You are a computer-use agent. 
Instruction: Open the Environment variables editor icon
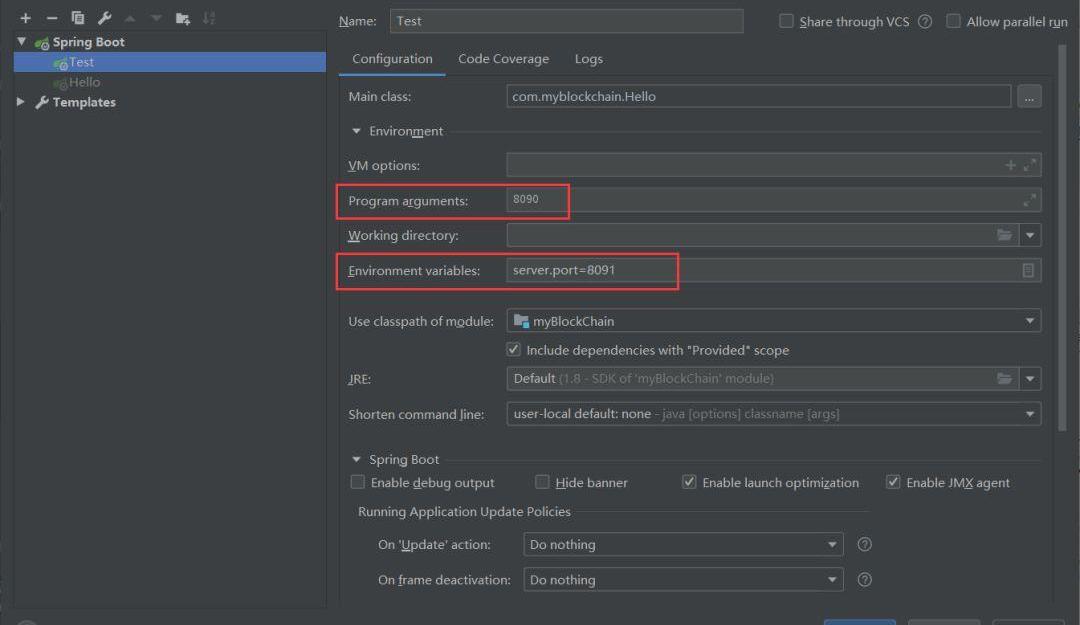click(x=1028, y=271)
